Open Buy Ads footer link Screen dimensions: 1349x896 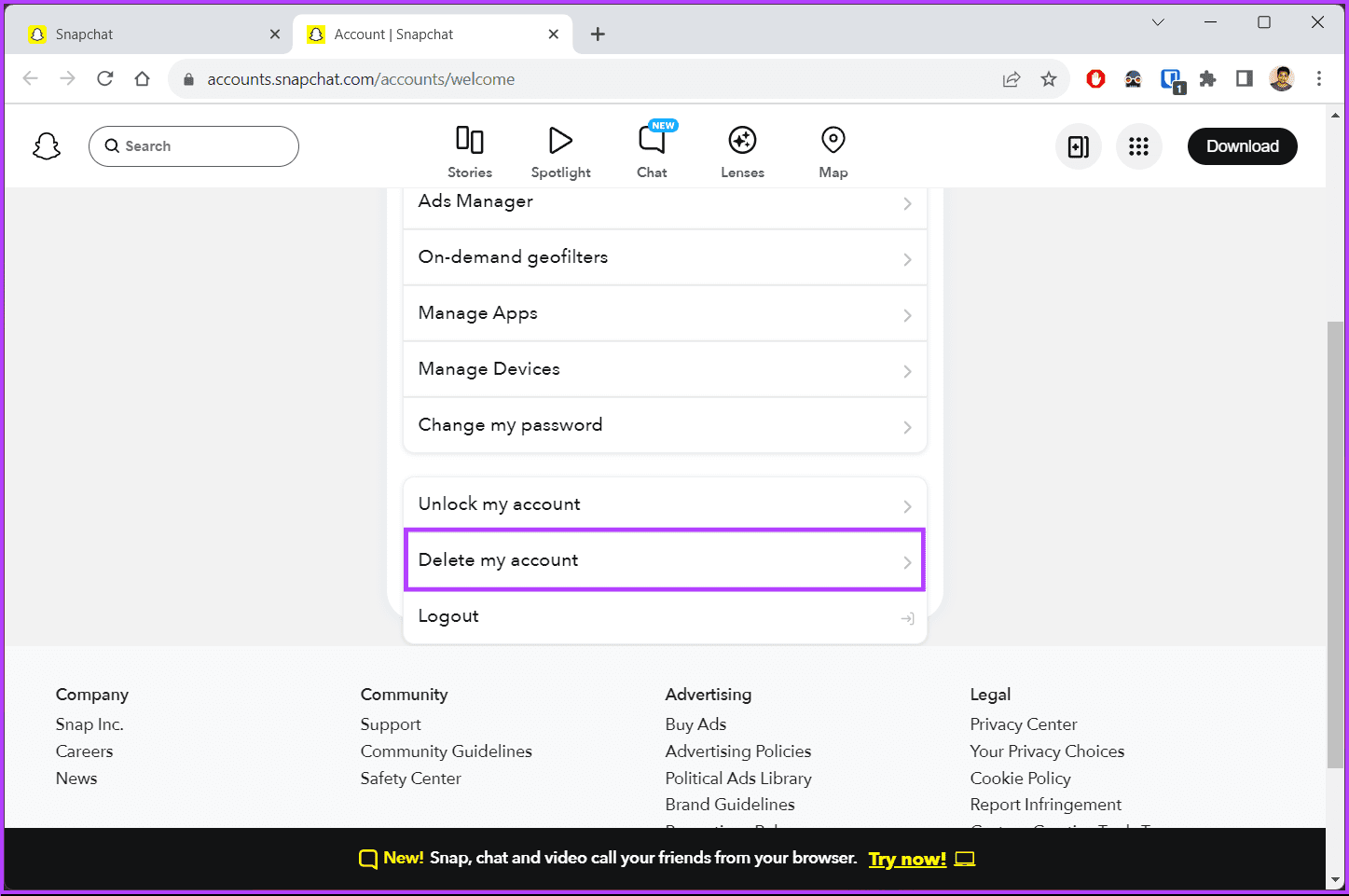pyautogui.click(x=695, y=724)
